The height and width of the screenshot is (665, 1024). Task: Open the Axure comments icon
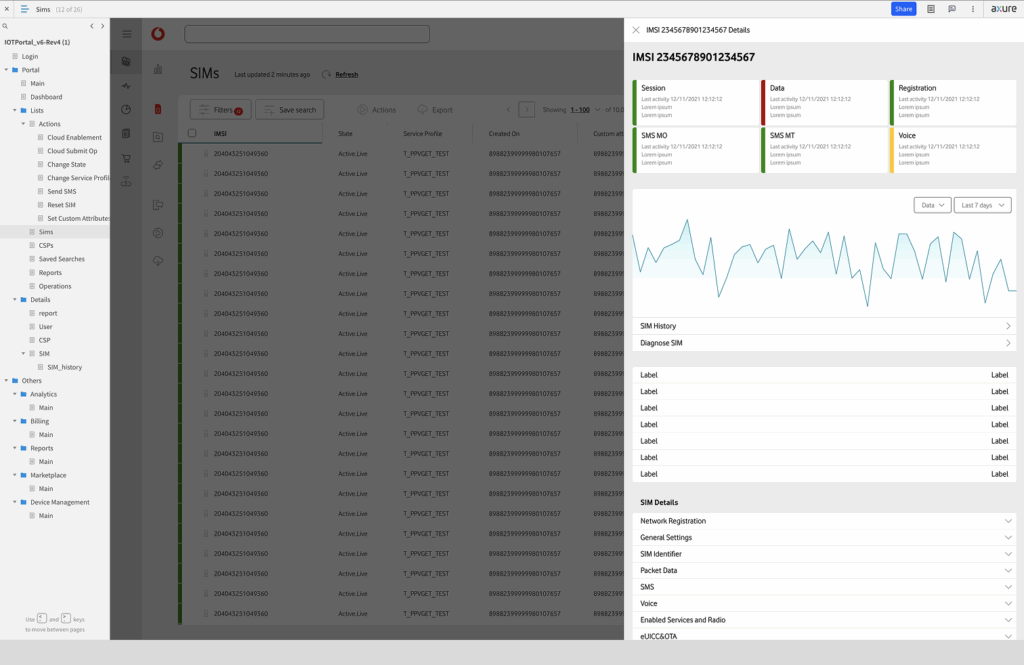coord(951,9)
